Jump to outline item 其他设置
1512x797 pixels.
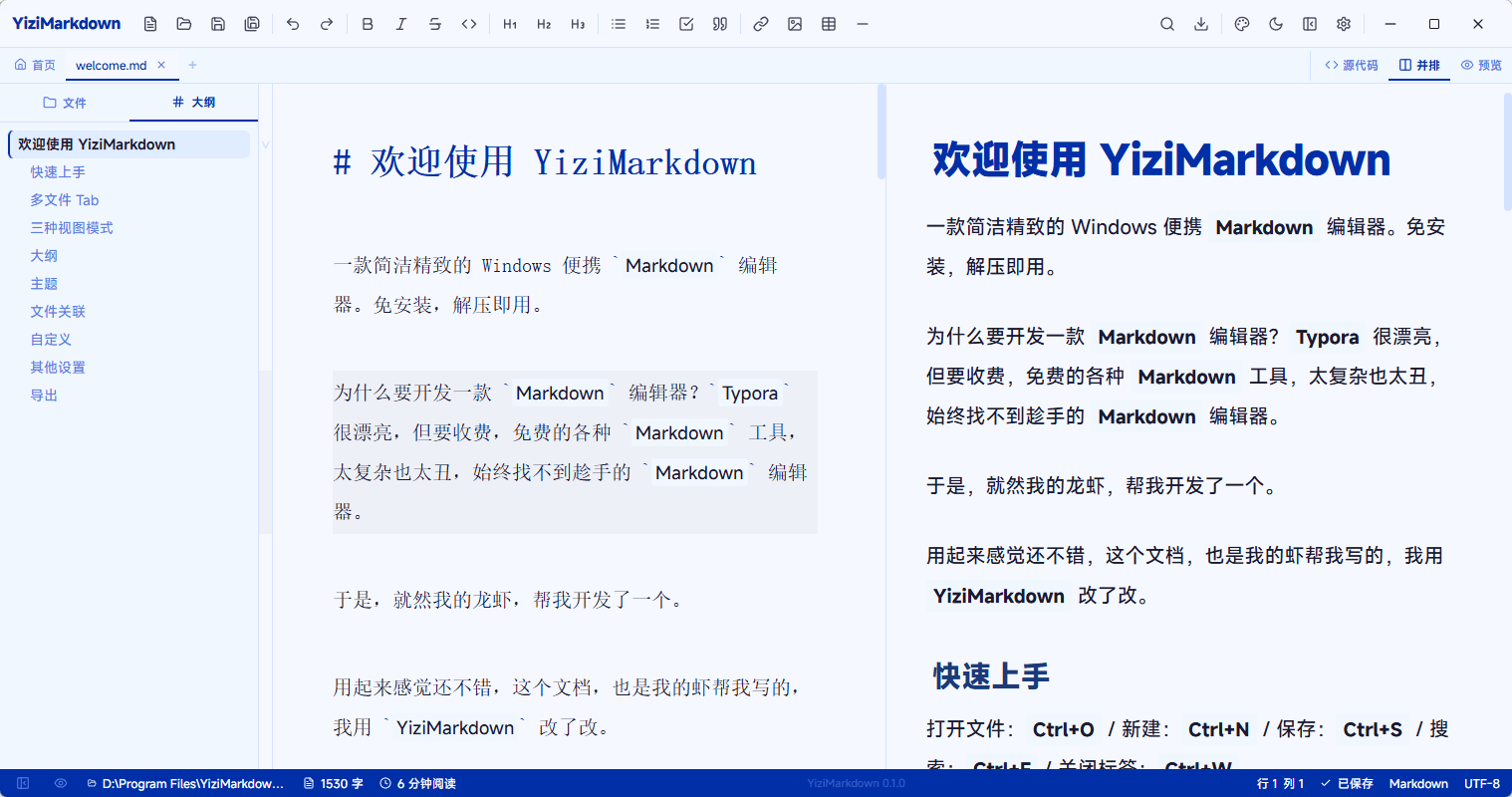point(58,368)
